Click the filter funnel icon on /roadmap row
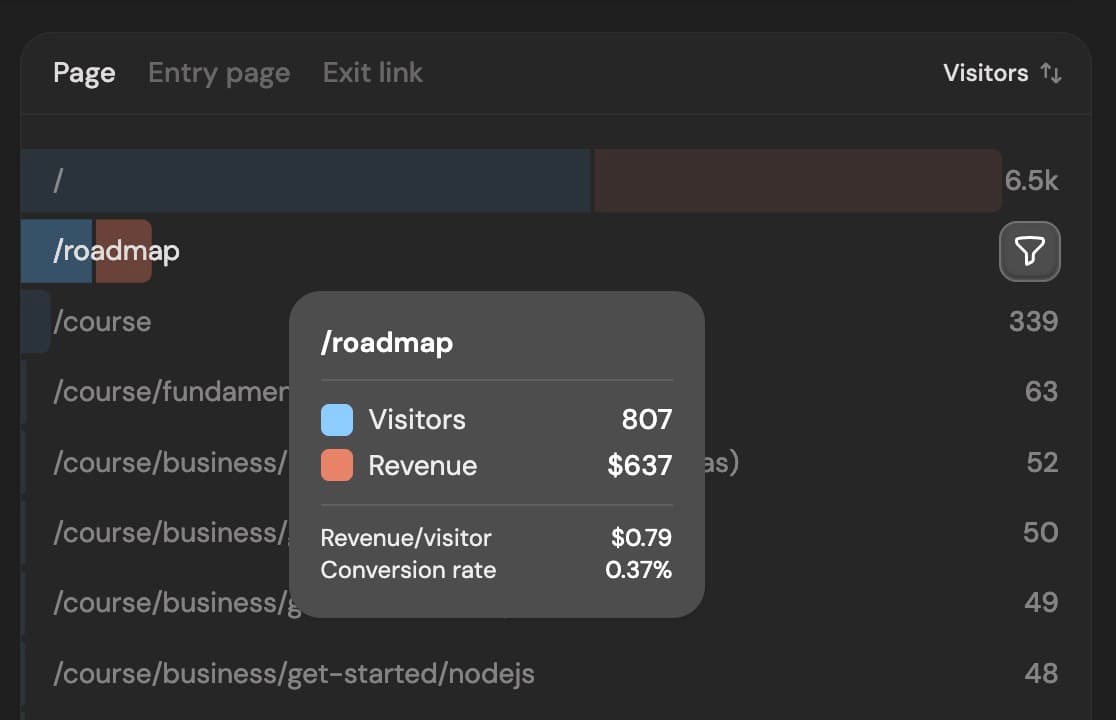Viewport: 1116px width, 720px height. click(x=1029, y=251)
